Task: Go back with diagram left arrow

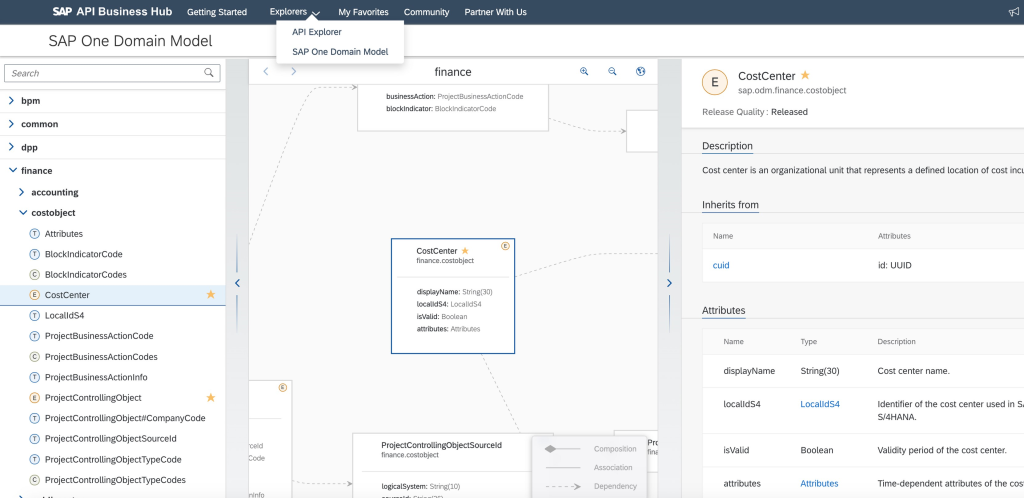Action: pyautogui.click(x=265, y=72)
